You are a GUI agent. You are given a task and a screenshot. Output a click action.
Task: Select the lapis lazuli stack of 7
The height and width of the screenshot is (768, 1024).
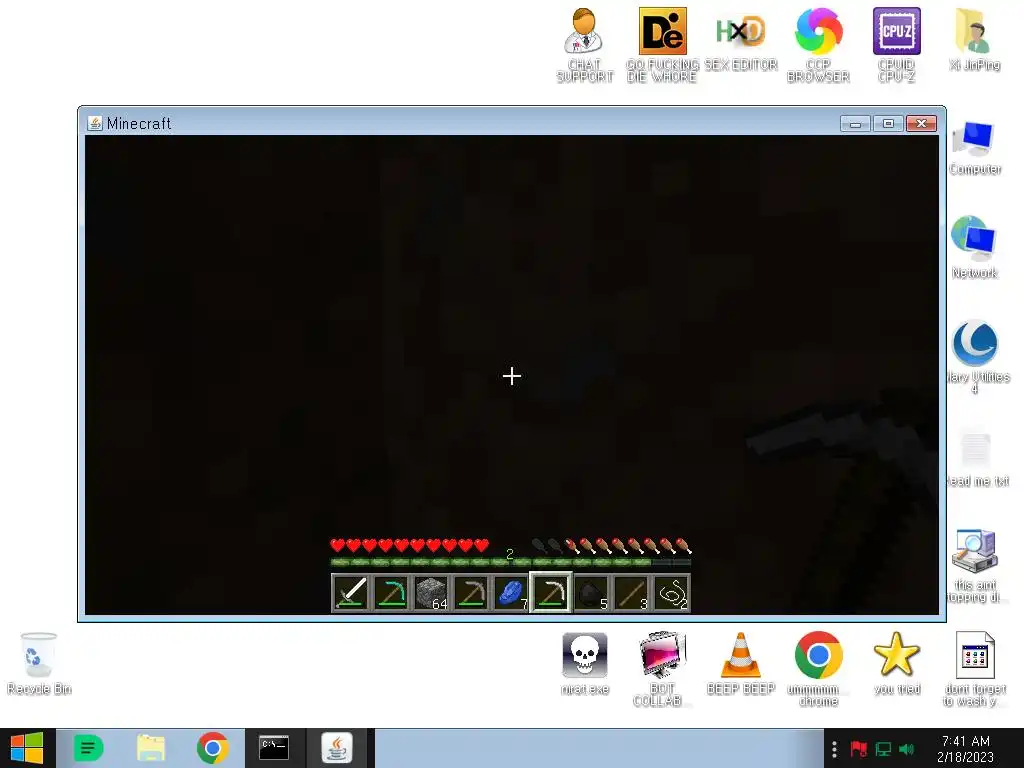point(511,593)
